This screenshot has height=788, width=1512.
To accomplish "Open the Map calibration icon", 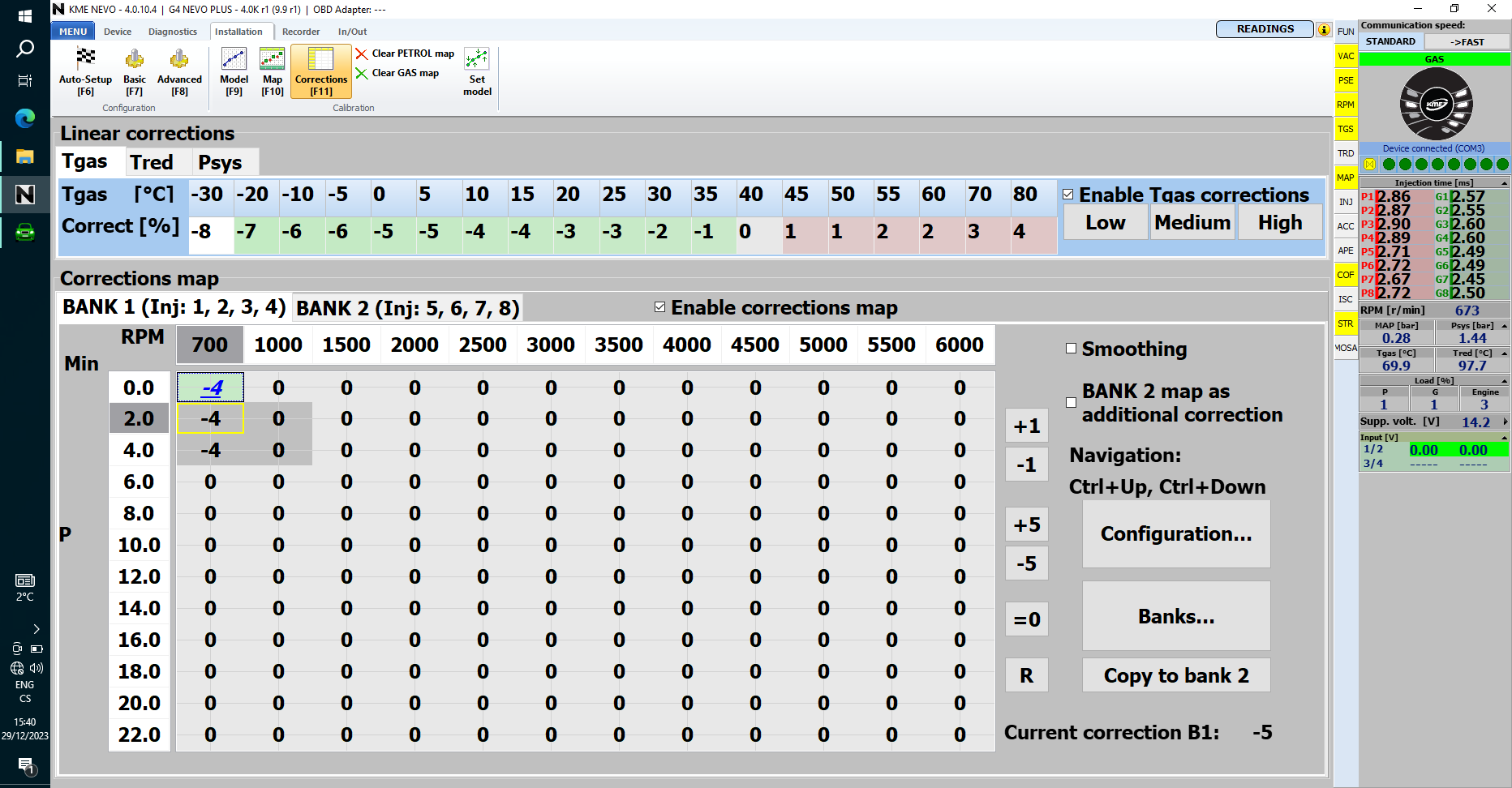I will click(272, 60).
